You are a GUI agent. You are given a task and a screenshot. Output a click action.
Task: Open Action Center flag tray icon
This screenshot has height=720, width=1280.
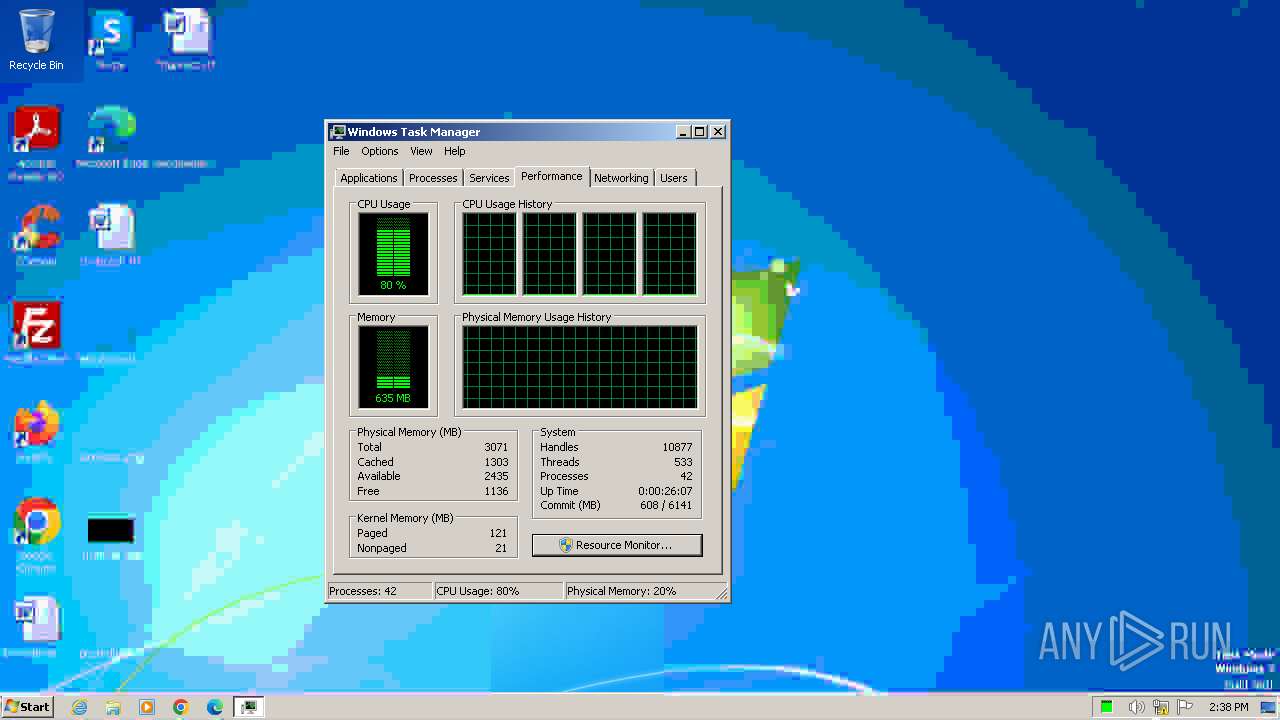pyautogui.click(x=1186, y=707)
